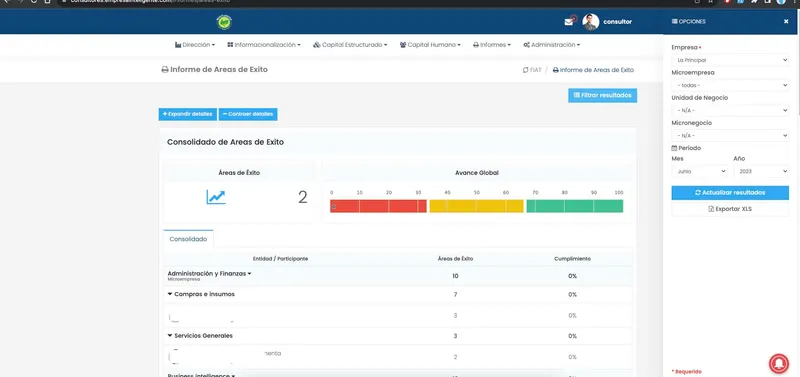Click the FIAT breadcrumb link
Screen dimensions: 800x377
532,70
